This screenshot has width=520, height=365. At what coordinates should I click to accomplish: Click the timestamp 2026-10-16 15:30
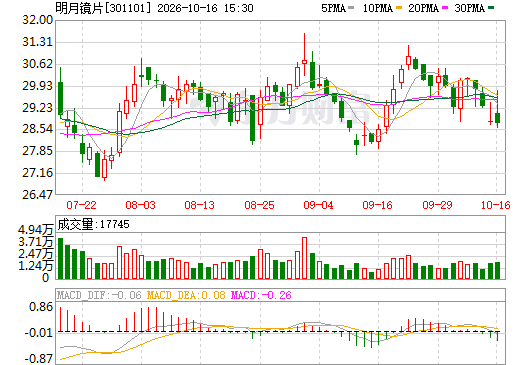click(x=205, y=8)
